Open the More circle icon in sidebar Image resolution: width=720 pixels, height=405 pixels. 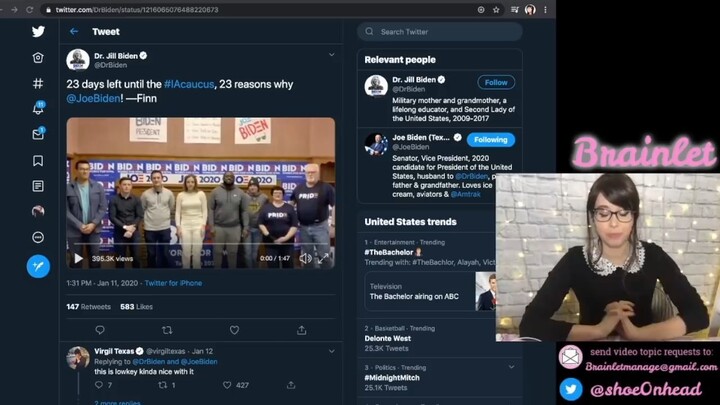pyautogui.click(x=38, y=237)
